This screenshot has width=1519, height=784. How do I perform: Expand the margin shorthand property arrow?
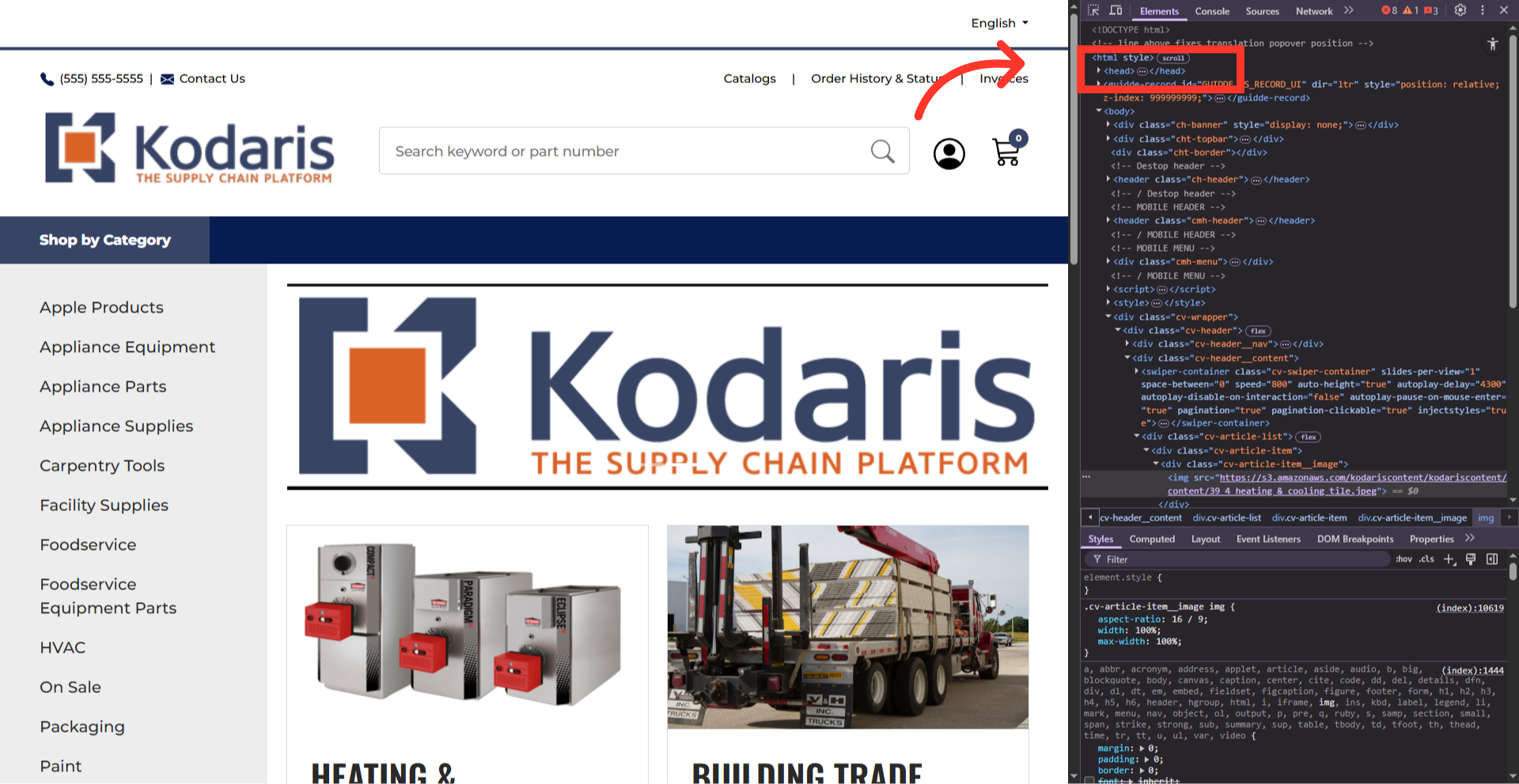(1142, 748)
